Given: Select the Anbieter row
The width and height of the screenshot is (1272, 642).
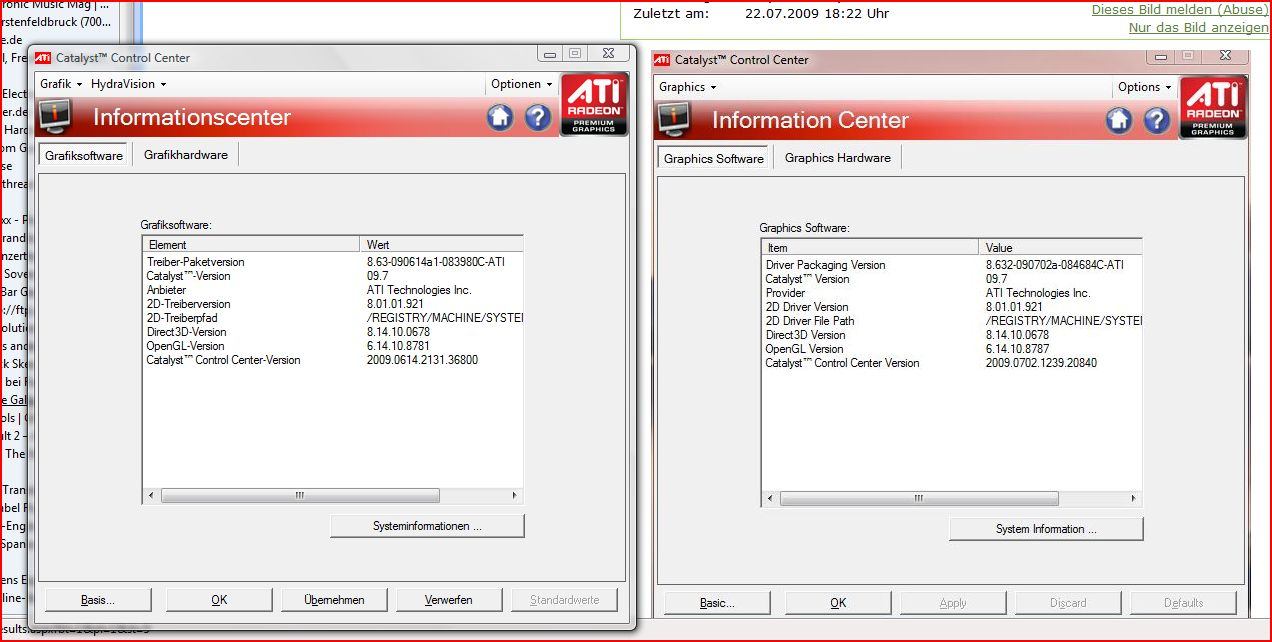Looking at the screenshot, I should point(332,290).
